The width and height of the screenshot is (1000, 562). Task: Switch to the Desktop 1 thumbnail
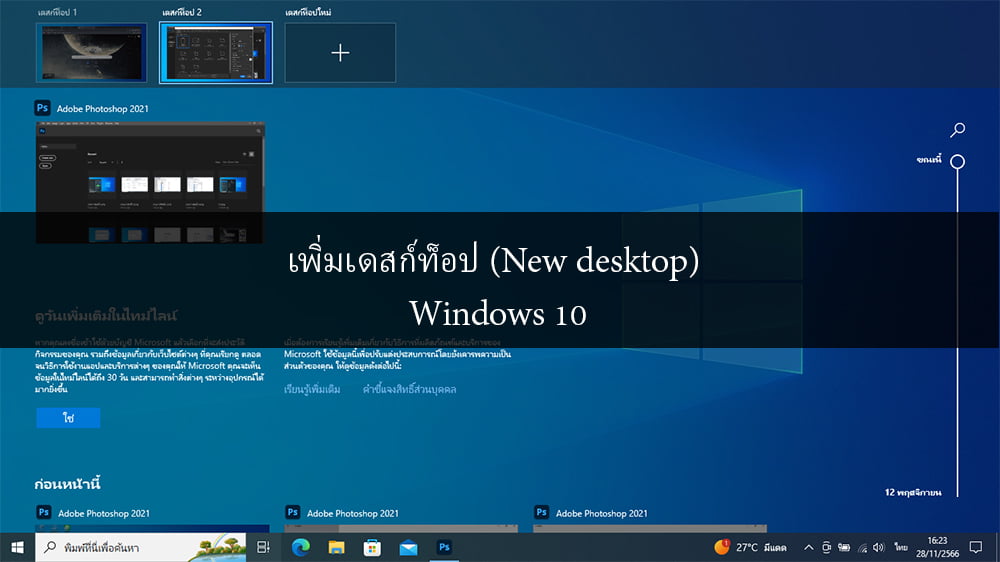coord(91,52)
